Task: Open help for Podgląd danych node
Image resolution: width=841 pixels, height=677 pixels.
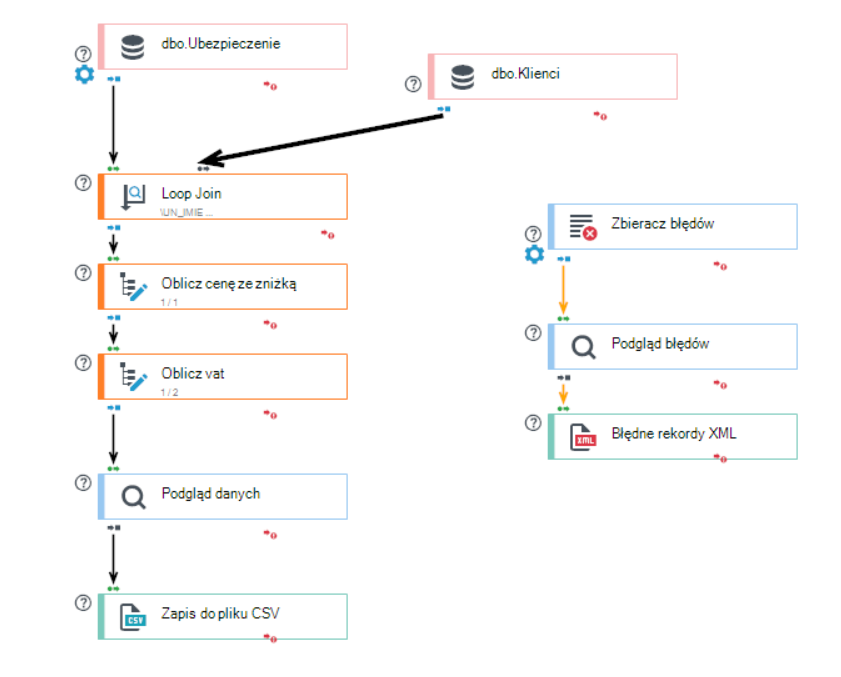Action: 83,483
